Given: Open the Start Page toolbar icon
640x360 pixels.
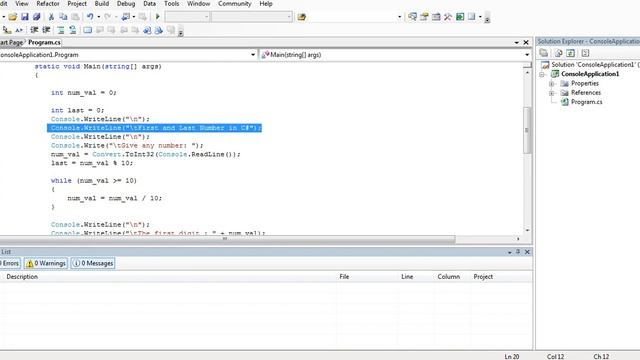Looking at the screenshot, I should (460, 17).
